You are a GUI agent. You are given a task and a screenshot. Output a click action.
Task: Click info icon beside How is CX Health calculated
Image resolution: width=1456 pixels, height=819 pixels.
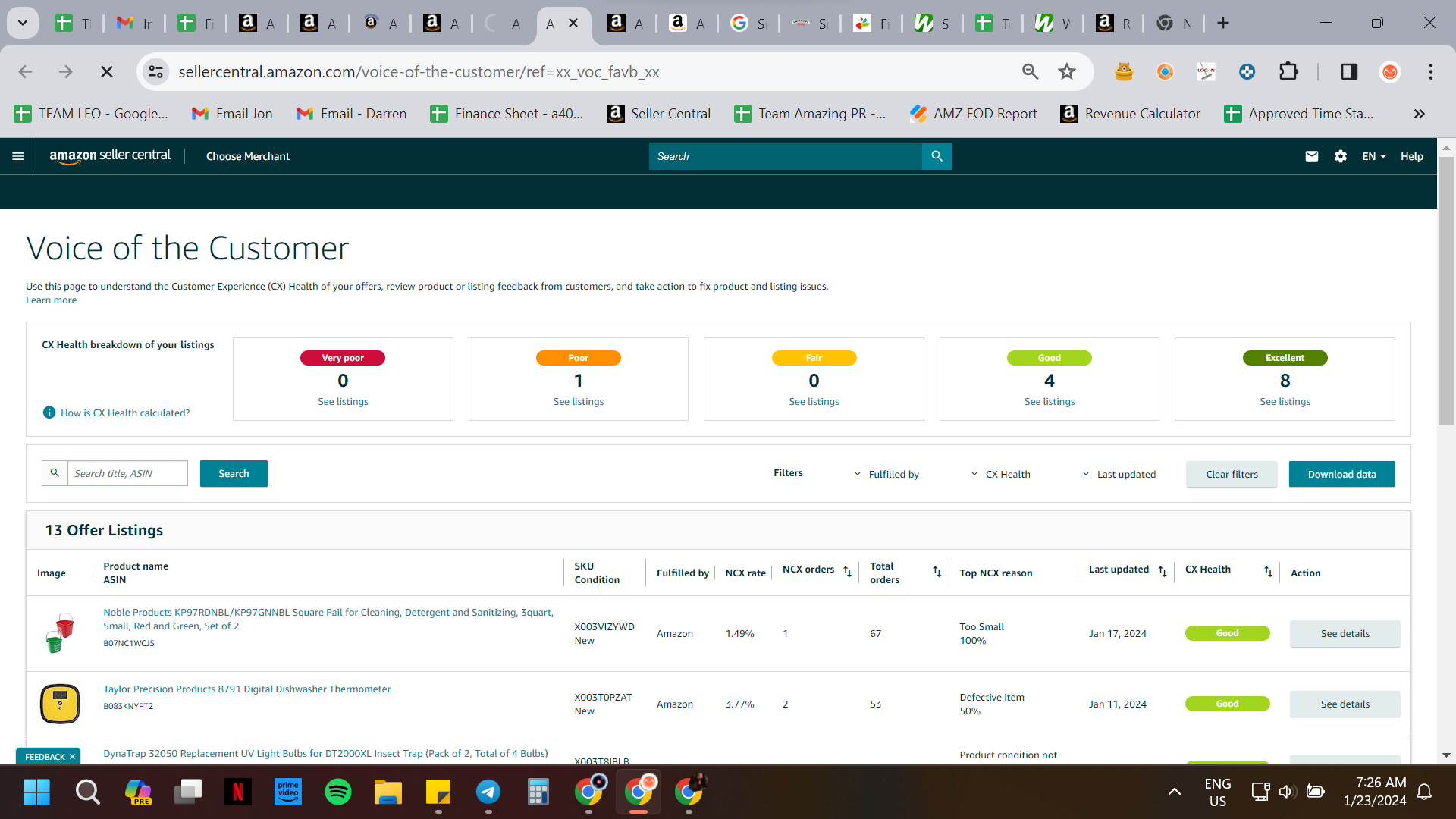point(49,413)
